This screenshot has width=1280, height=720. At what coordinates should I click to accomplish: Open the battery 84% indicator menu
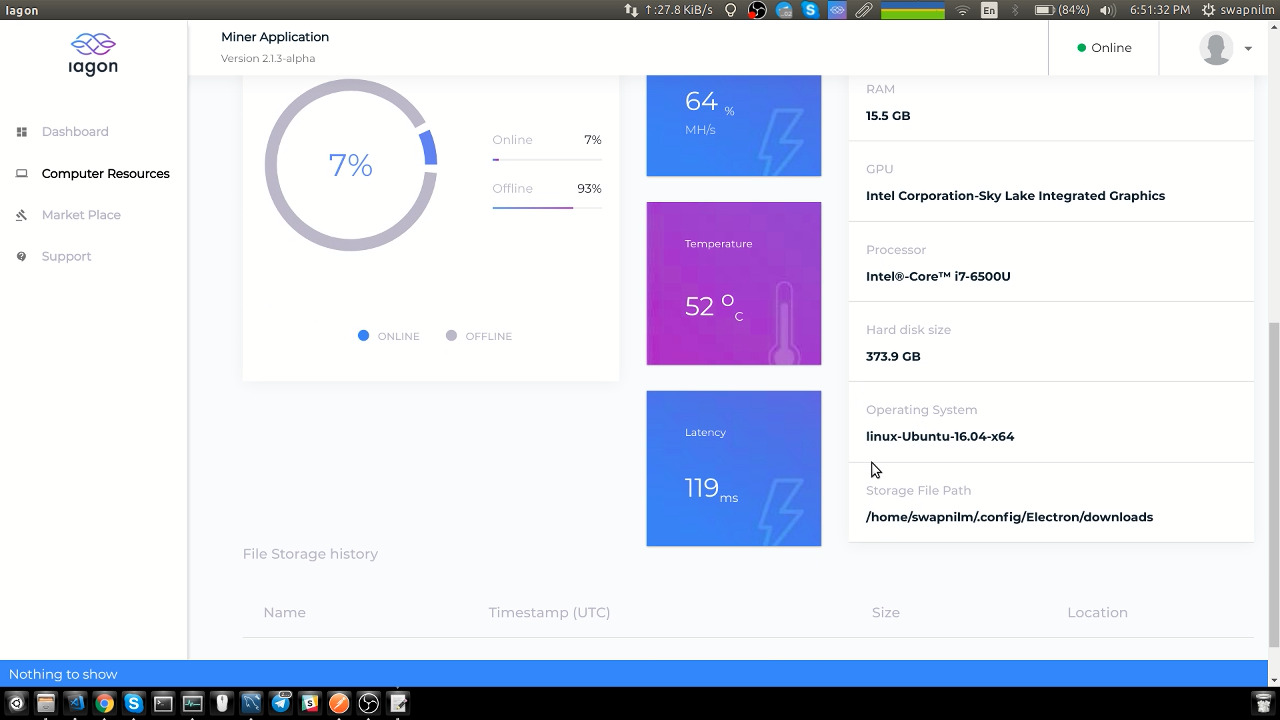coord(1061,10)
